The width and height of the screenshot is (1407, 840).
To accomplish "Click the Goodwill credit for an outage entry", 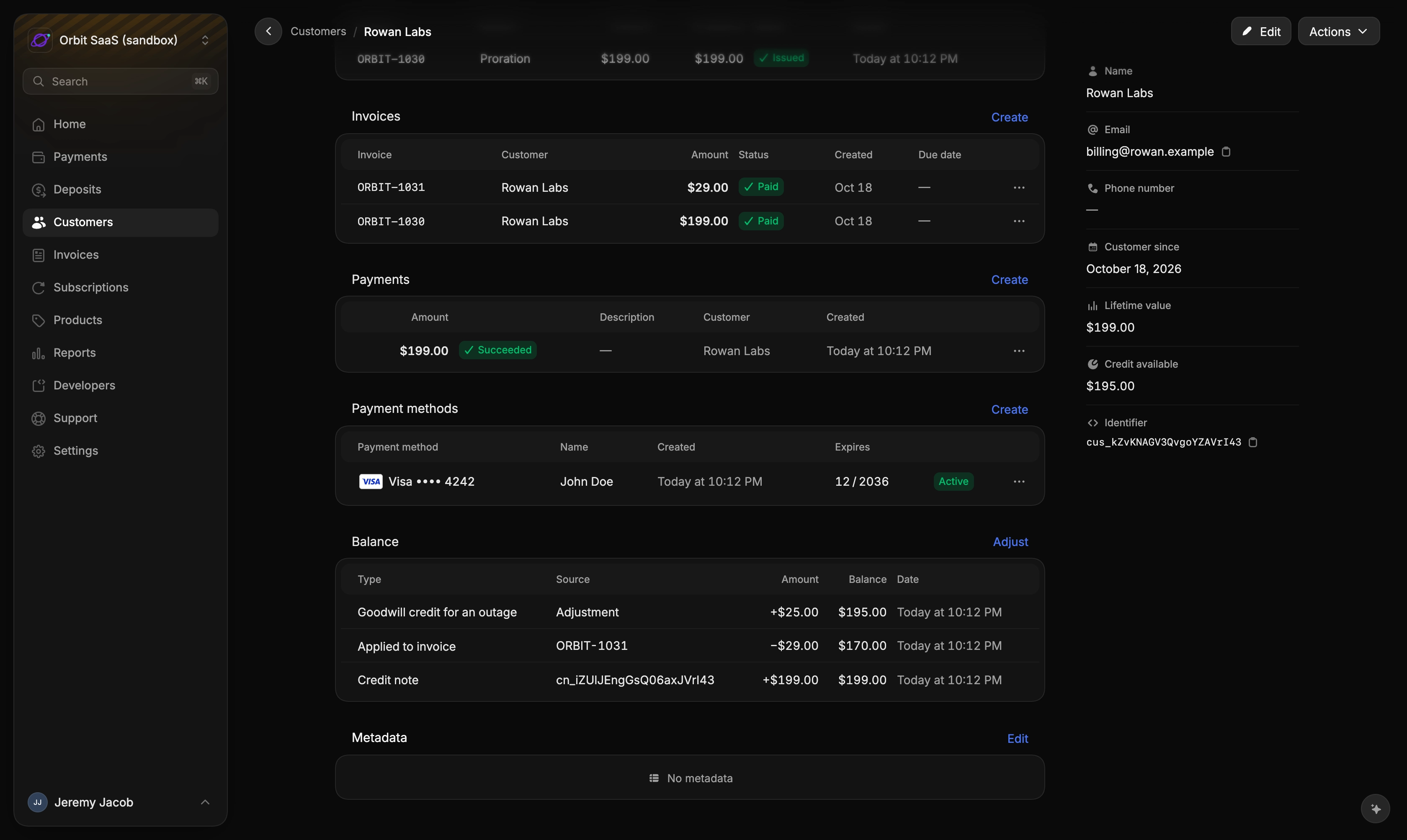I will tap(437, 613).
